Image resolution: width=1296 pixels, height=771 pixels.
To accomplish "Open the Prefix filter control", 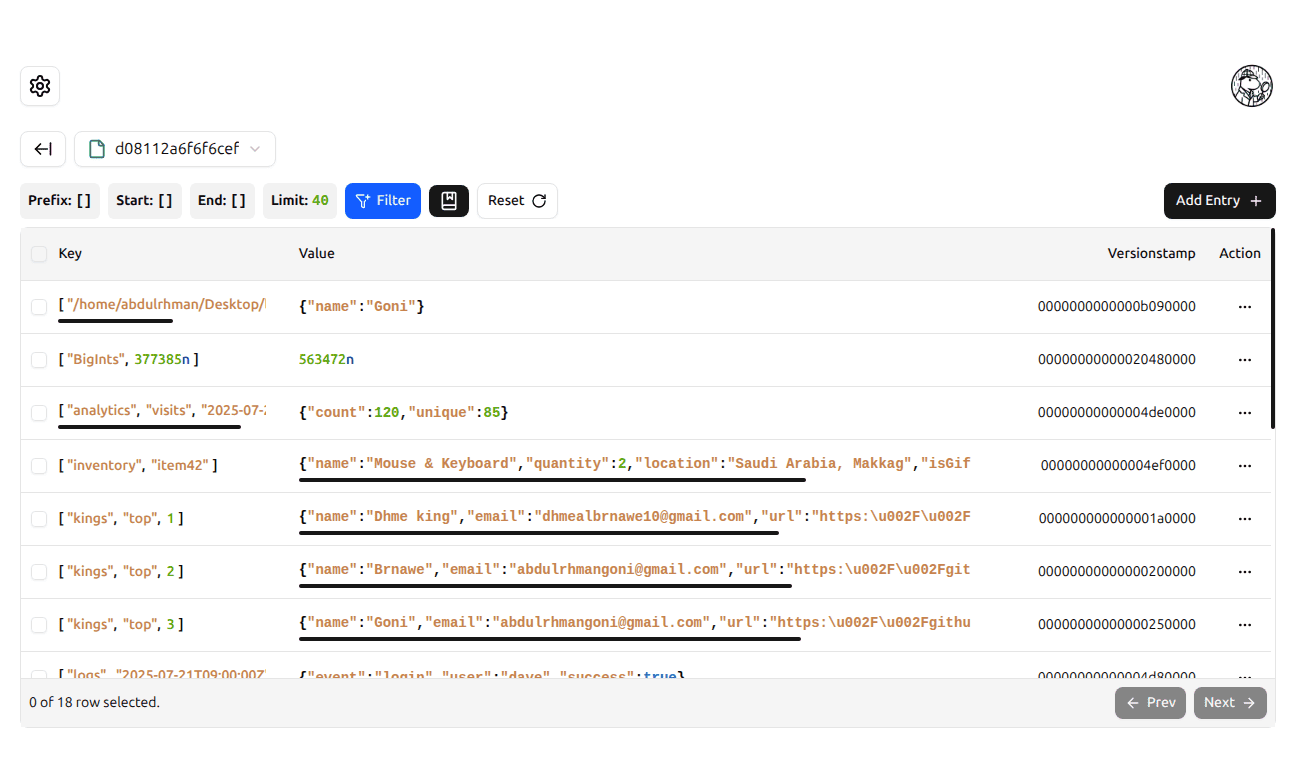I will (59, 200).
